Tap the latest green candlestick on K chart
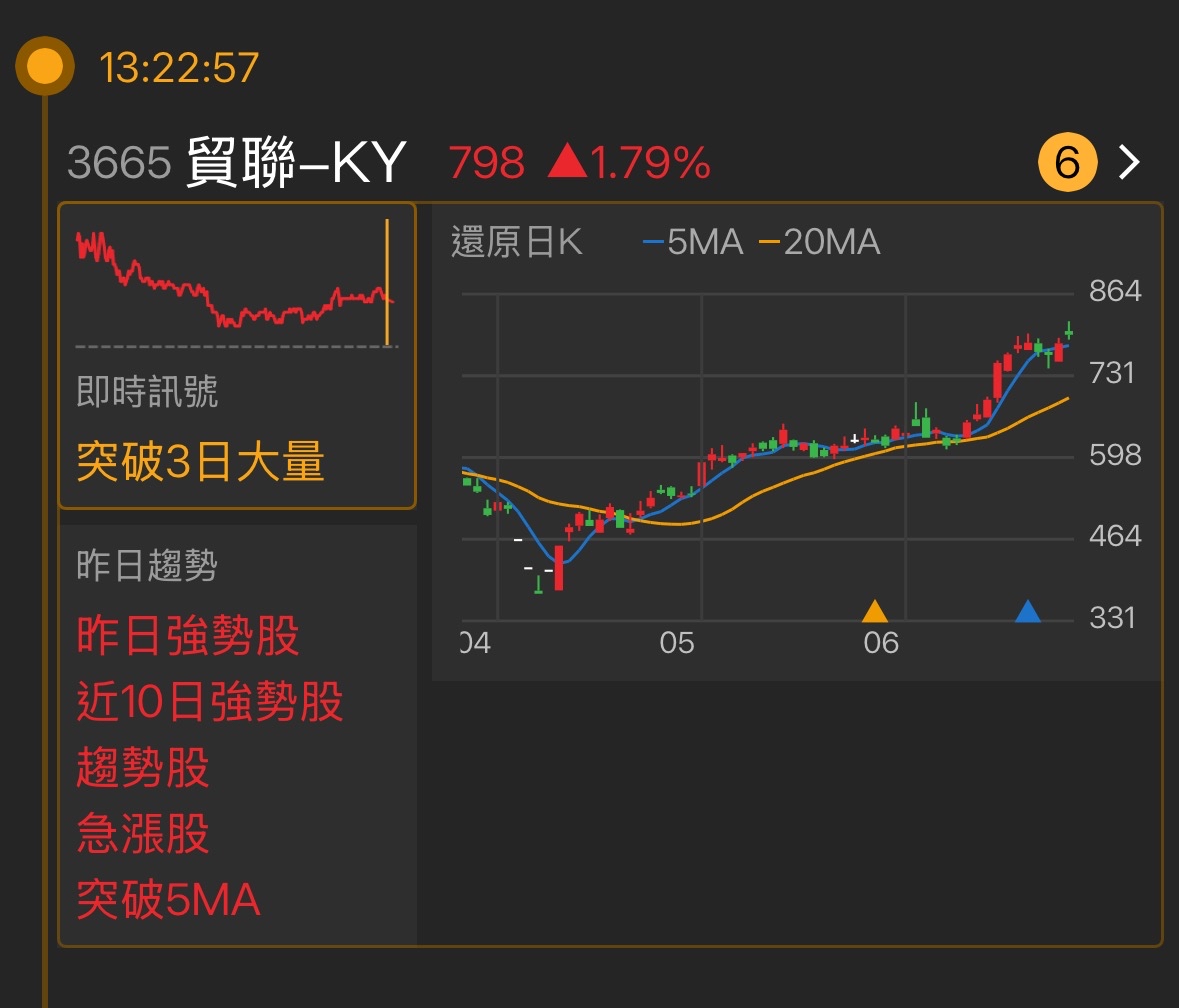This screenshot has width=1179, height=1008. click(1068, 331)
